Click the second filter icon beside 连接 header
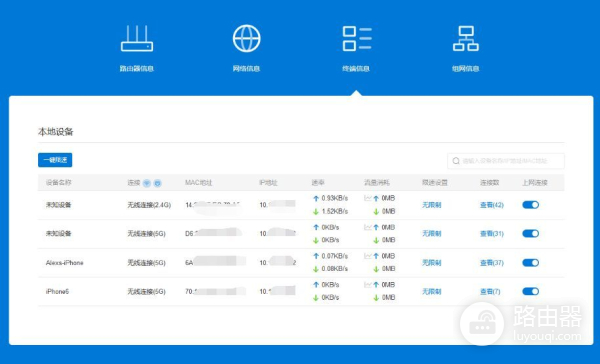 [157, 183]
